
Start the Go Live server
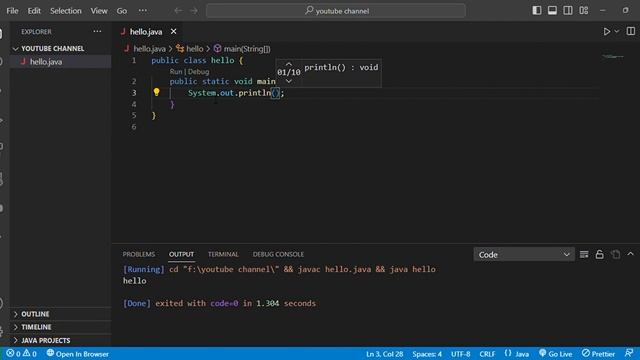pos(556,354)
